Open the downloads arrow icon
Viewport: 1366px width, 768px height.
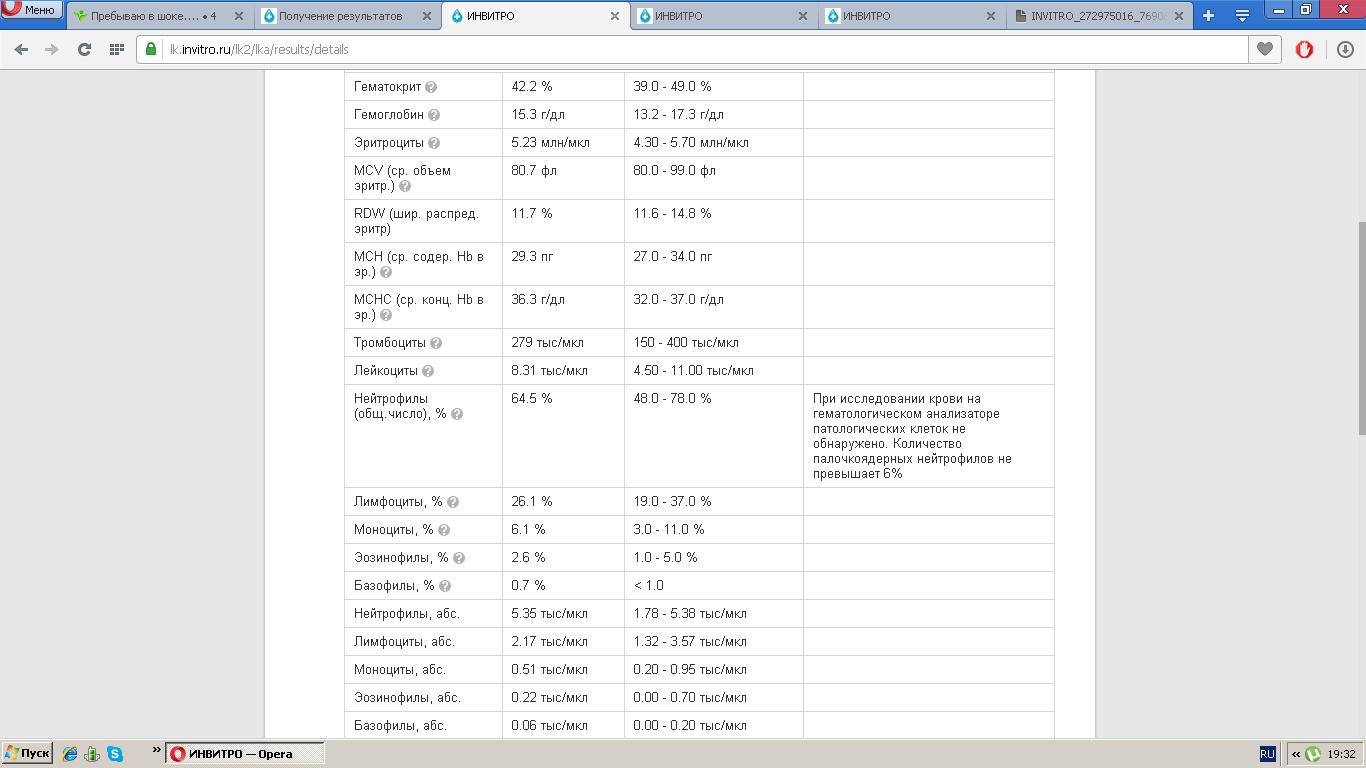tap(1344, 49)
